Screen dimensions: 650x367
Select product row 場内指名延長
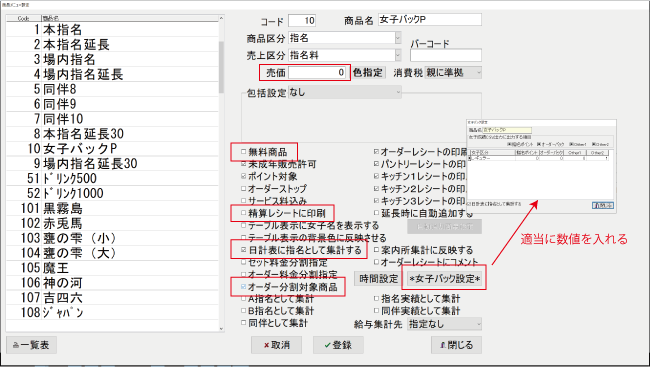pos(112,74)
